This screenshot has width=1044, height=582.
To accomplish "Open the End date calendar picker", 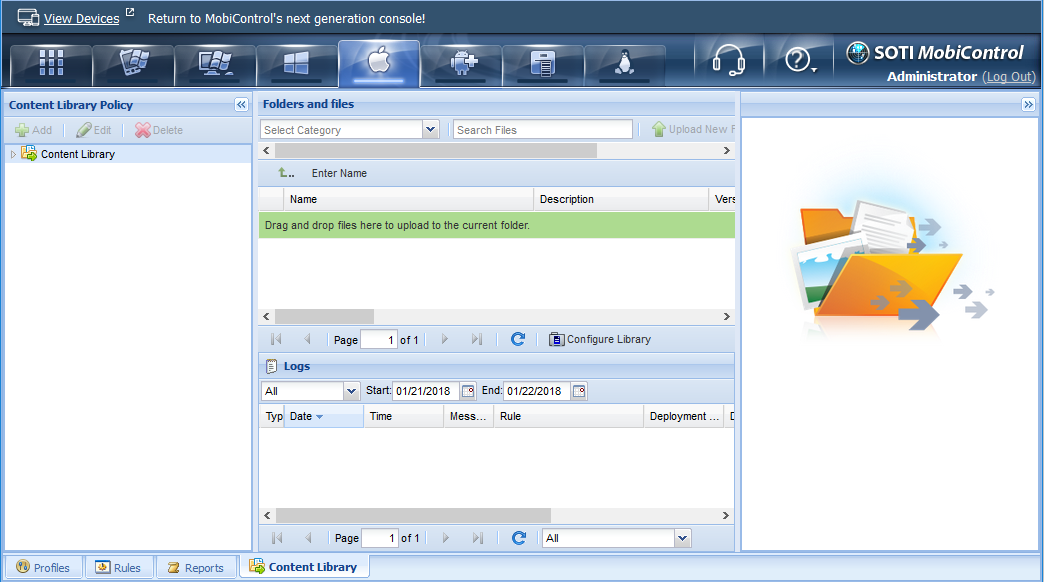I will pos(579,391).
